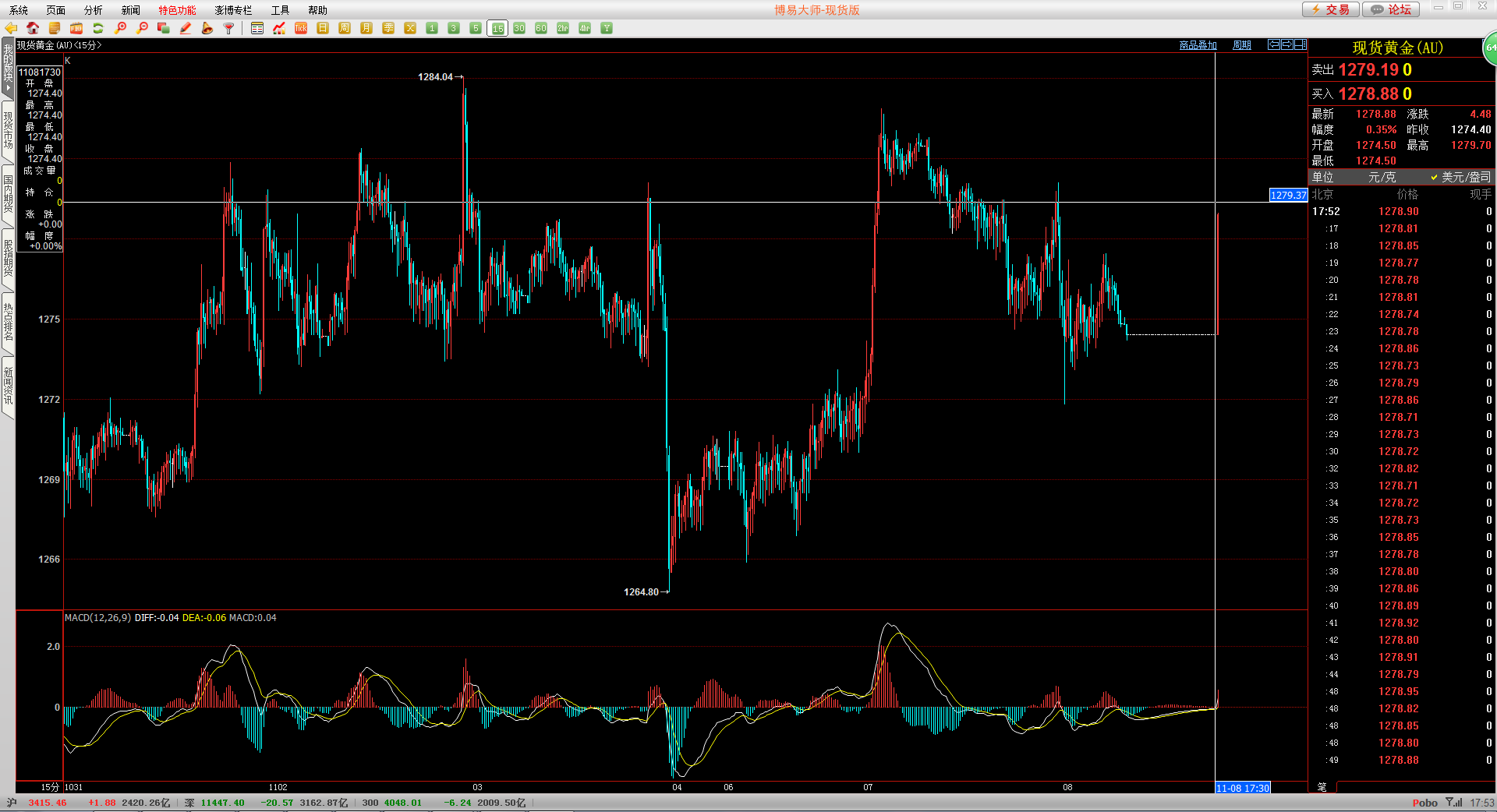The height and width of the screenshot is (812, 1497).
Task: Expand the 我的版块 sidebar tab
Action: pyautogui.click(x=8, y=68)
